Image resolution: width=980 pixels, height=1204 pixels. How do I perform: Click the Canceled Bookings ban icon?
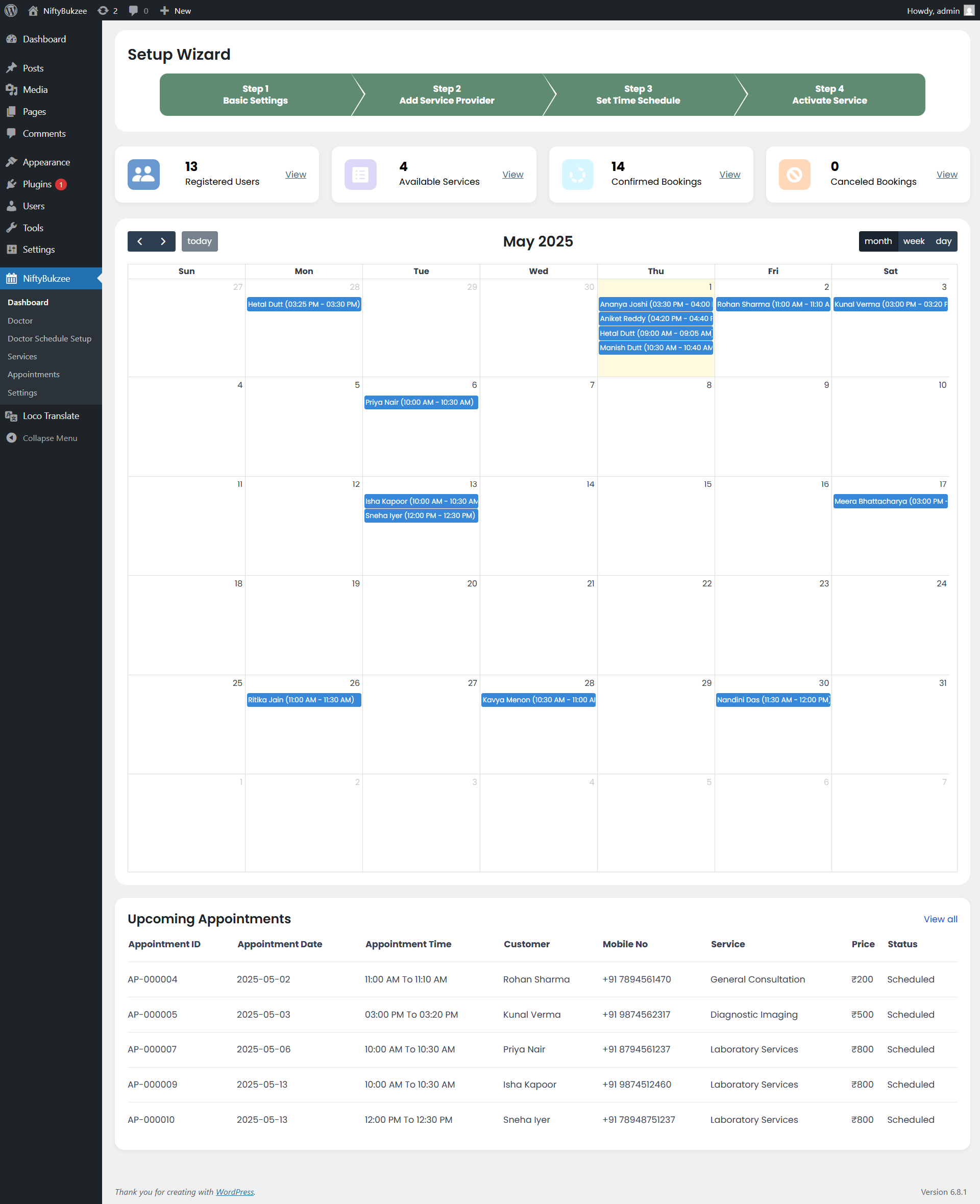(794, 175)
